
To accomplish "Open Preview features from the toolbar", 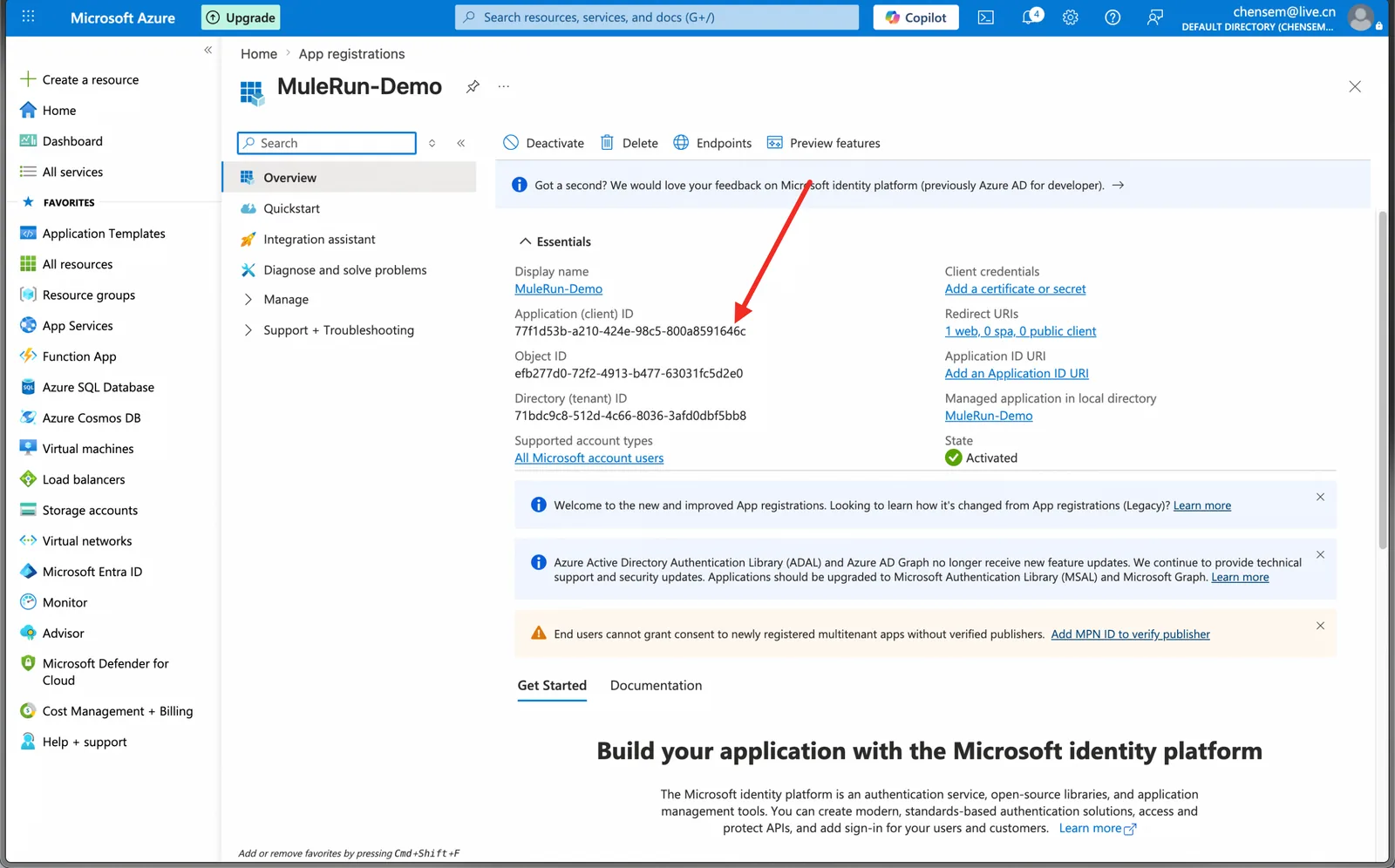I will pyautogui.click(x=824, y=143).
